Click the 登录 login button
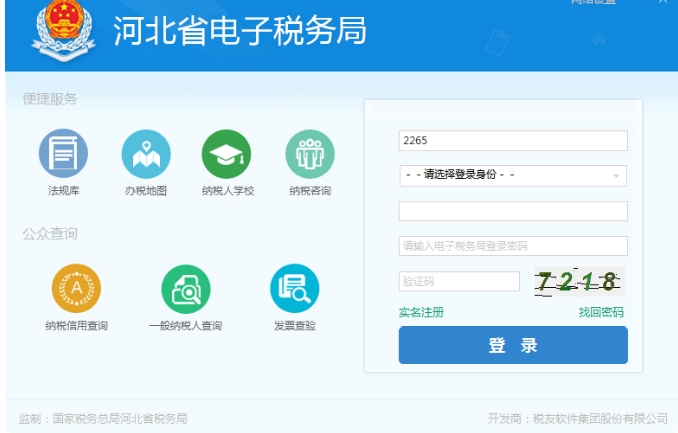Viewport: 678px width, 433px height. click(x=513, y=346)
